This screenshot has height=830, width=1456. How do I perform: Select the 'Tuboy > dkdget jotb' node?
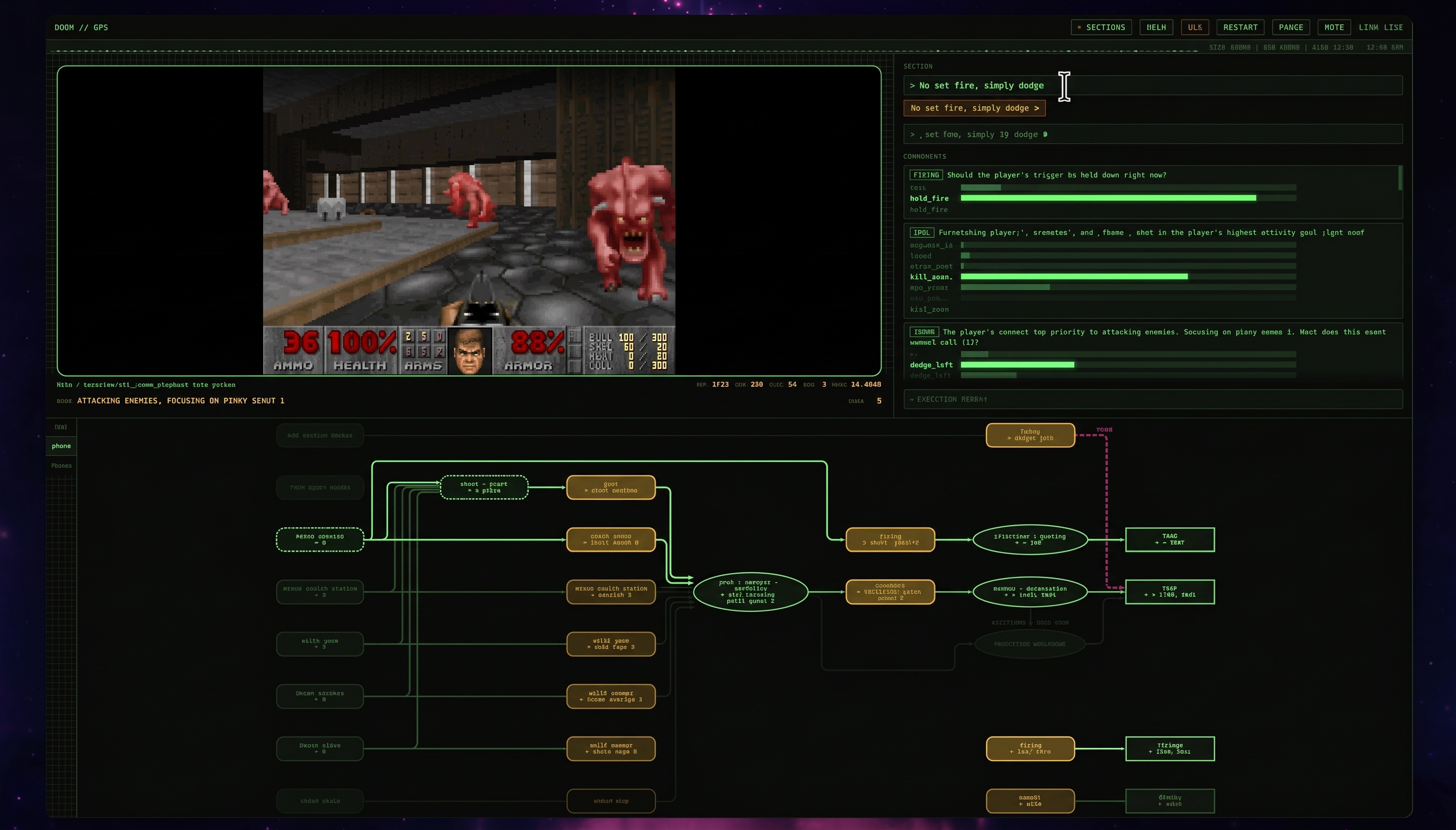coord(1030,436)
